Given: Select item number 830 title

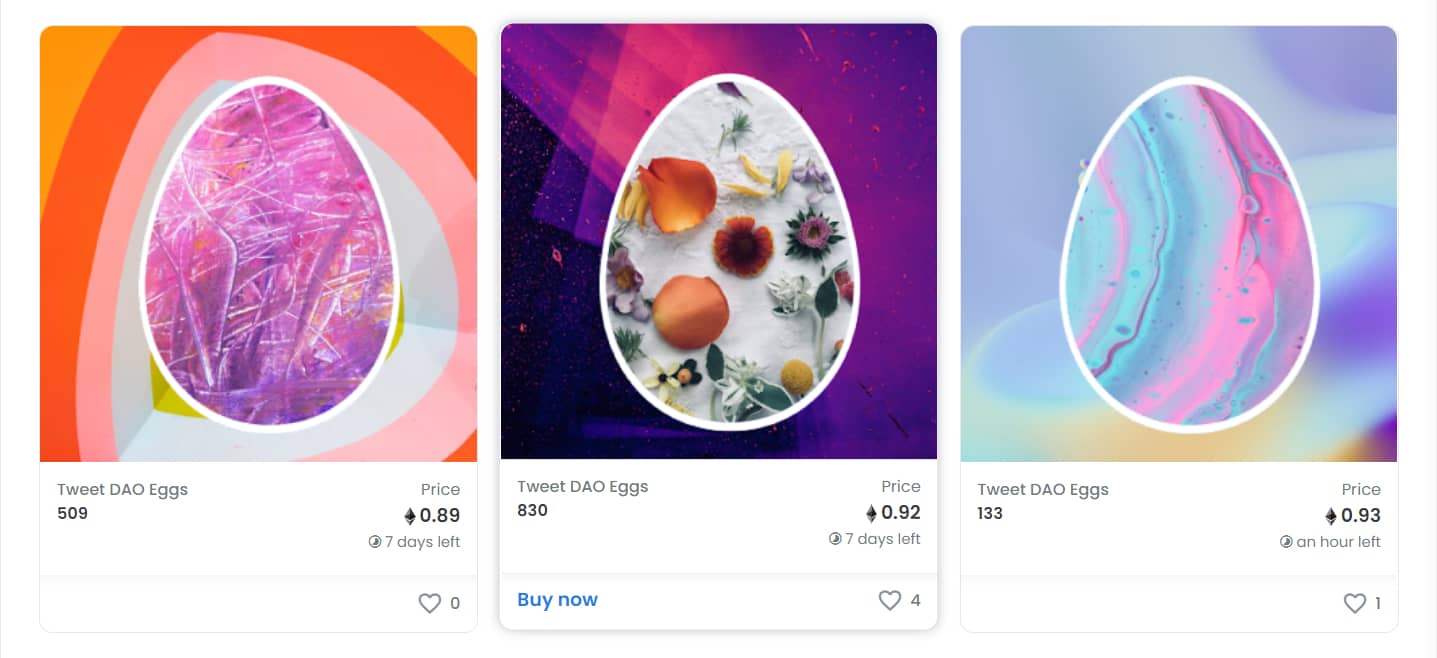Looking at the screenshot, I should pyautogui.click(x=532, y=511).
